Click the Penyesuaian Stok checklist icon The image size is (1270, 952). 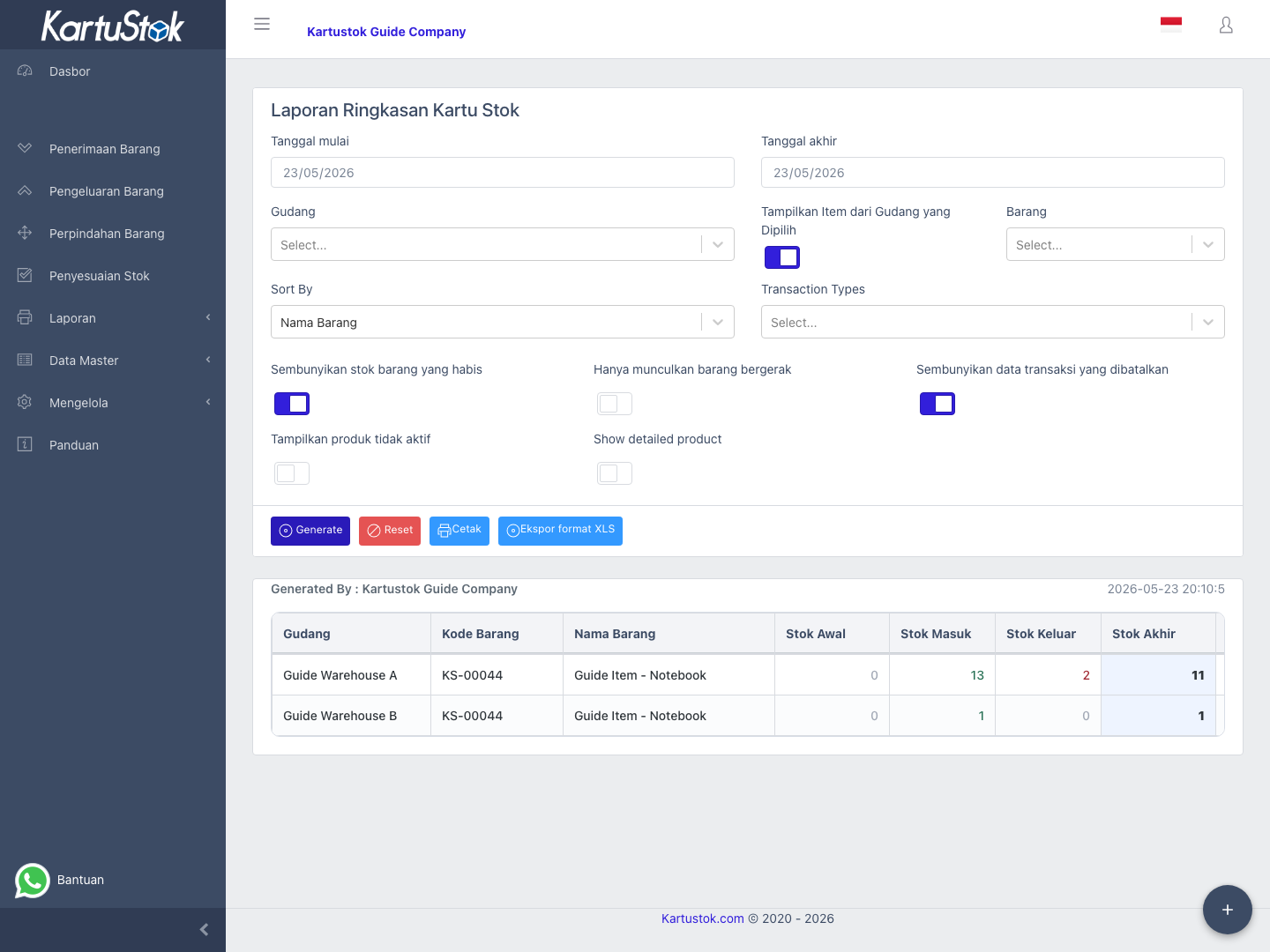[x=25, y=275]
